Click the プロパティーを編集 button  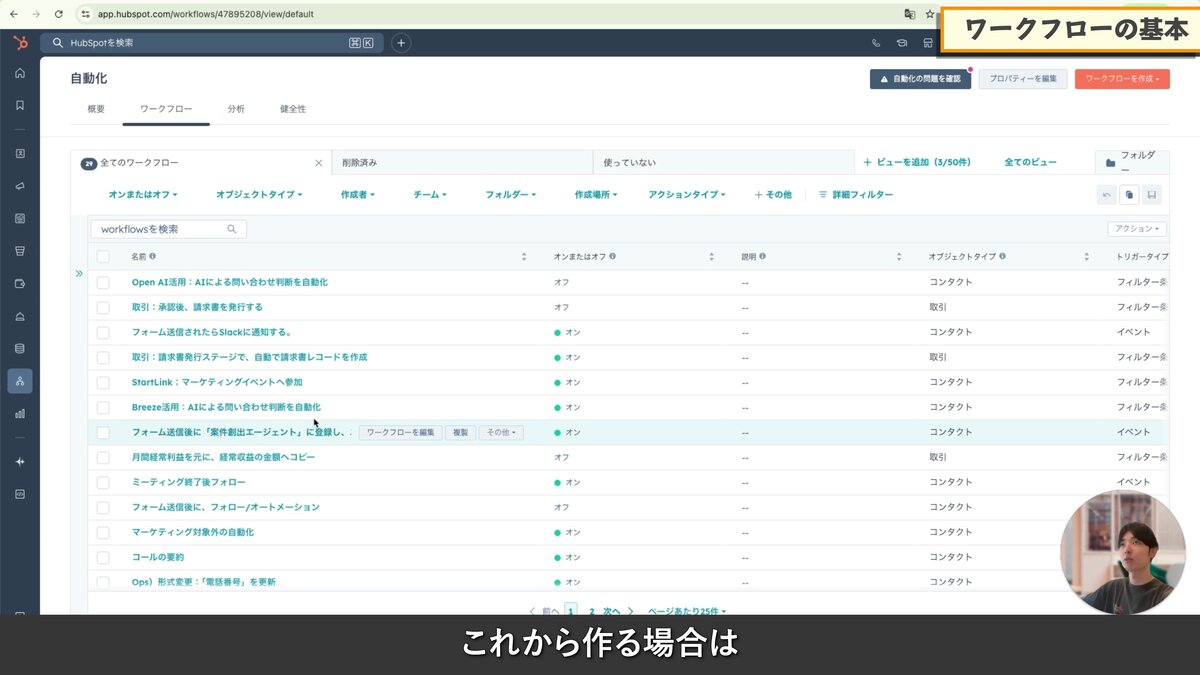pyautogui.click(x=1022, y=79)
